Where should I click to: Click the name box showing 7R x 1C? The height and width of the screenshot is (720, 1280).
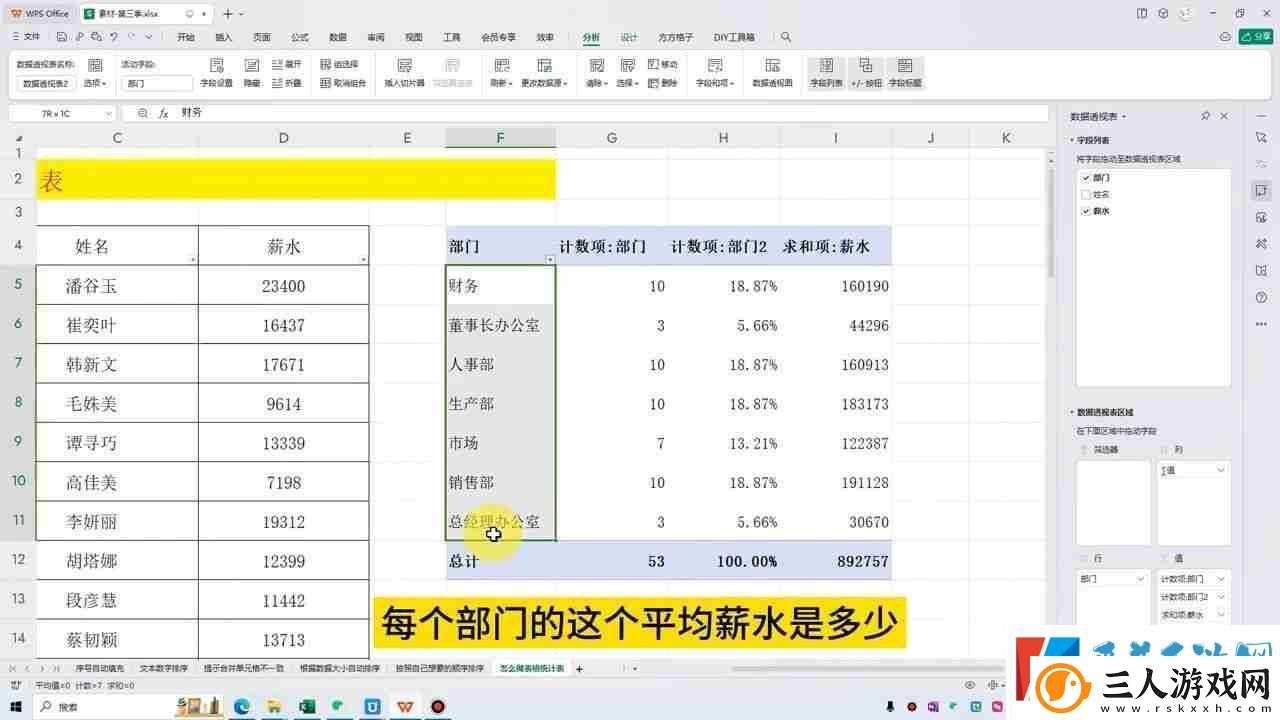tap(60, 113)
